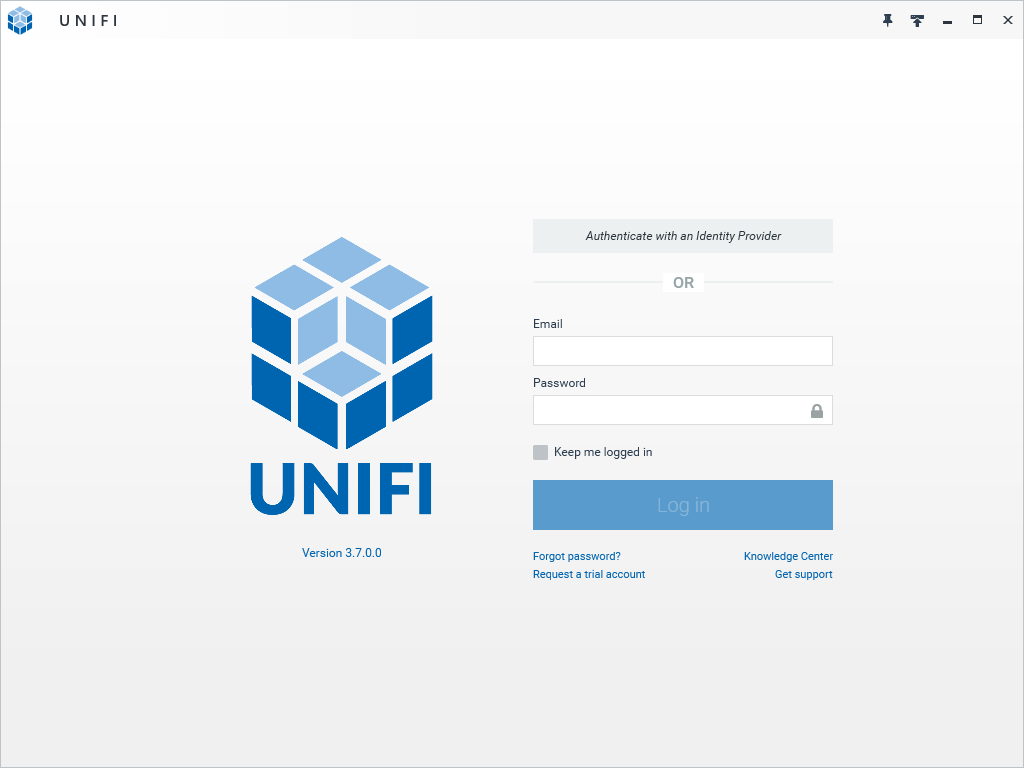Screen dimensions: 1024x768
Task: Open Request a trial account link
Action: (x=589, y=574)
